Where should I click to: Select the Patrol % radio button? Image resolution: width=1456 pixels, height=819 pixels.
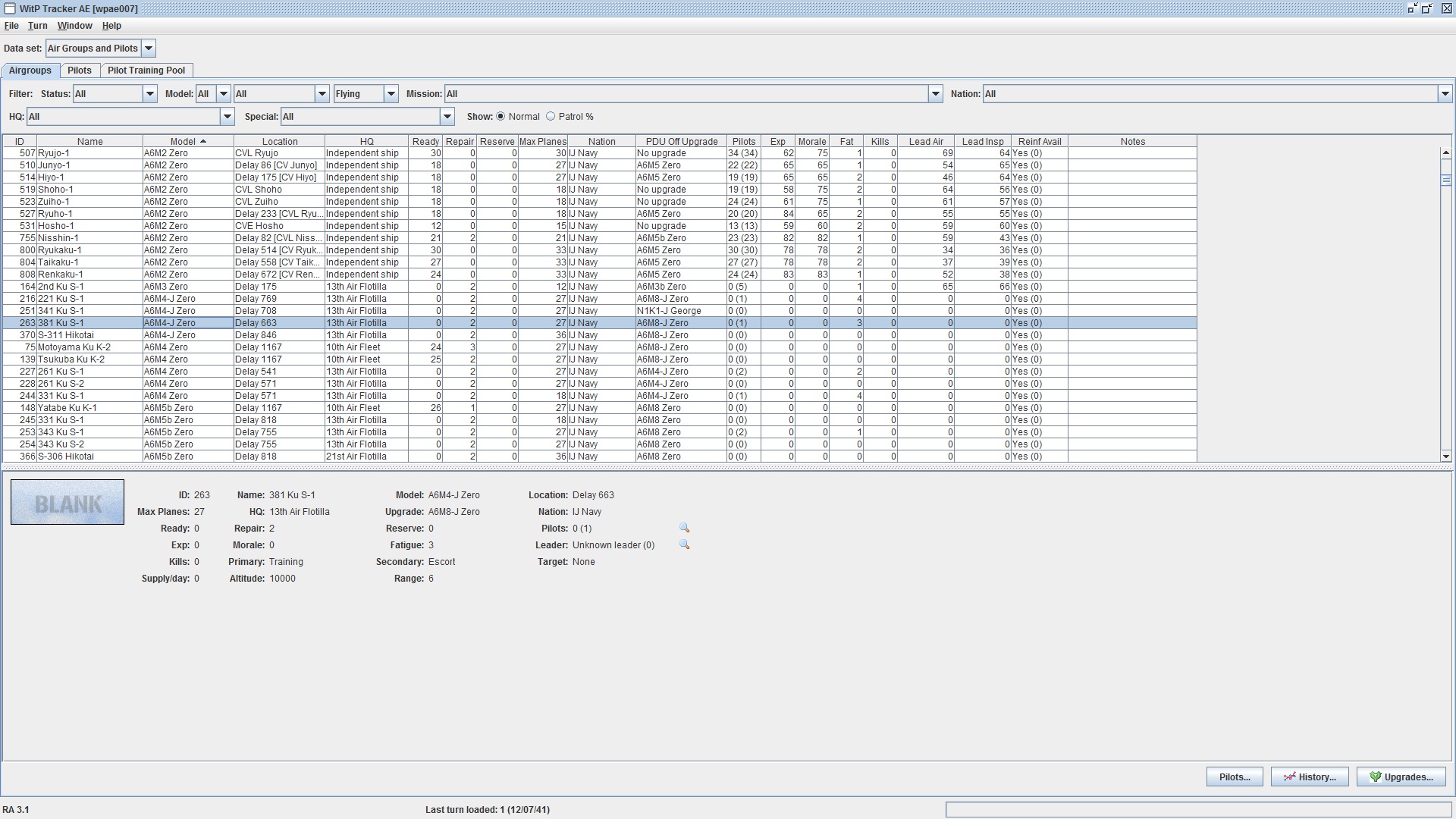pos(551,117)
